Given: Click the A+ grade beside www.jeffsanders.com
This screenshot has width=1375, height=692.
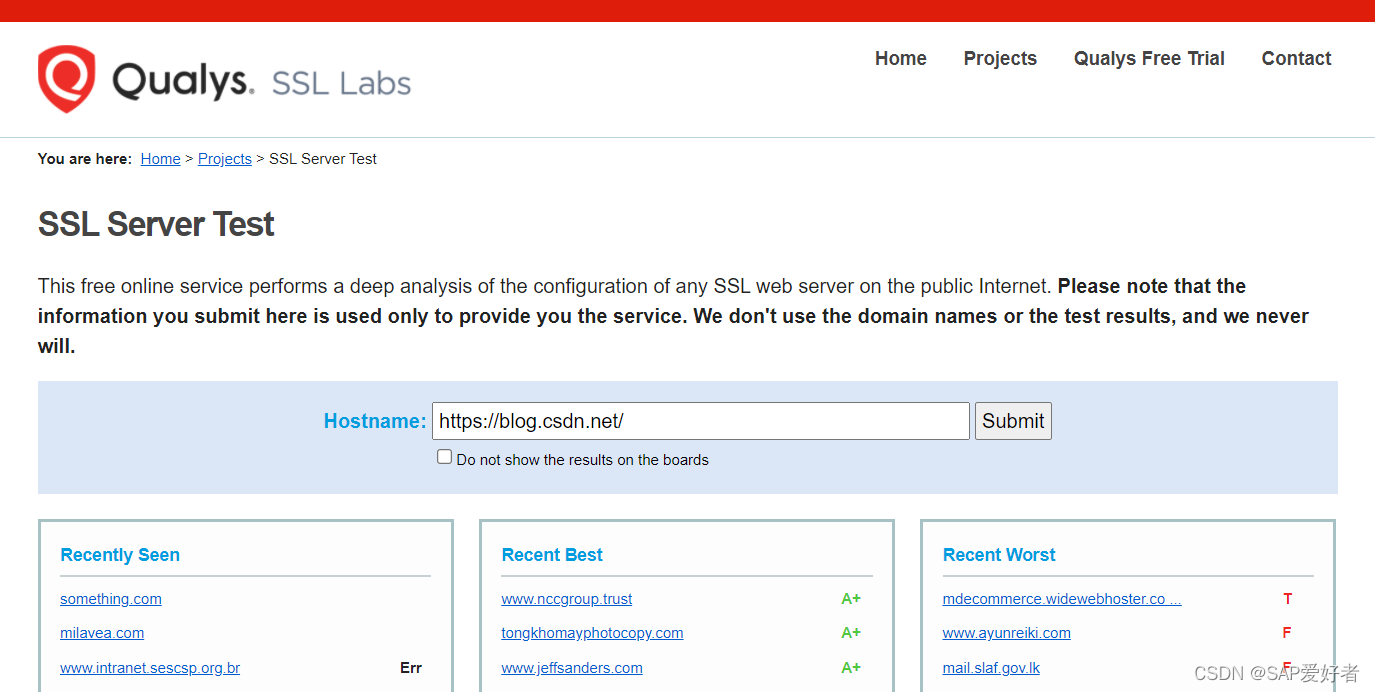Looking at the screenshot, I should click(x=851, y=668).
